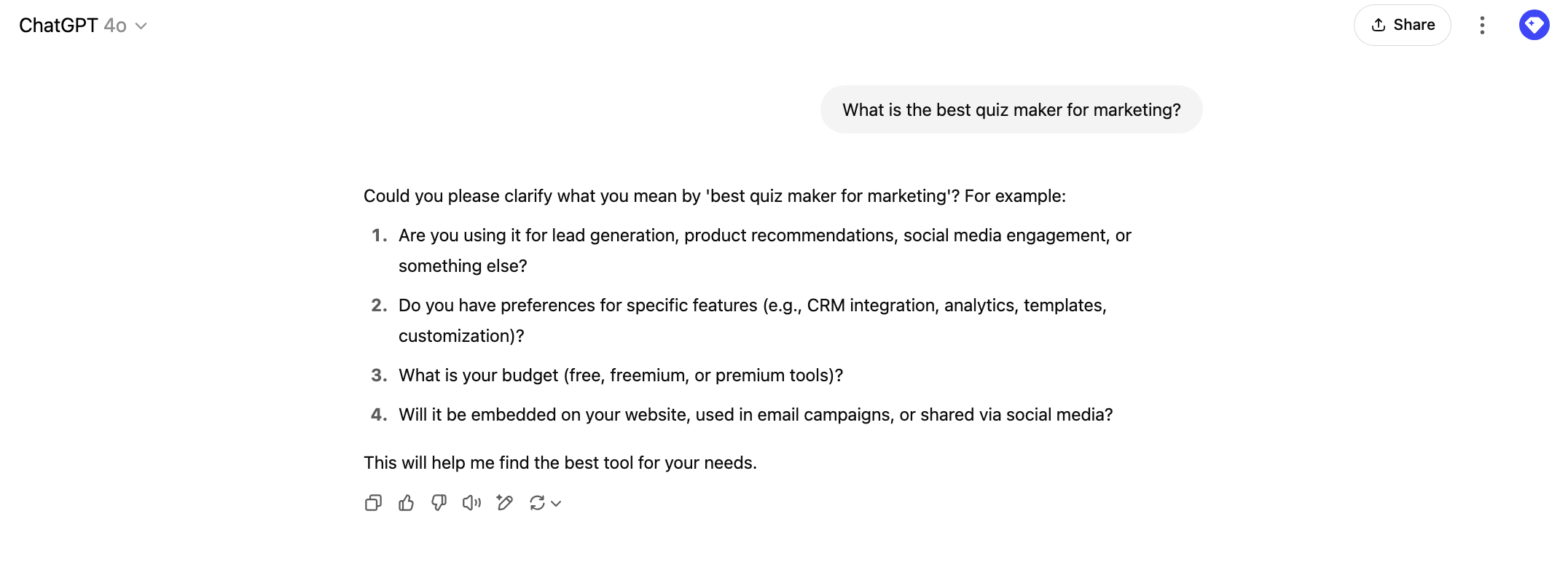Click the clarification question about budget
The image size is (1568, 573).
tap(620, 375)
